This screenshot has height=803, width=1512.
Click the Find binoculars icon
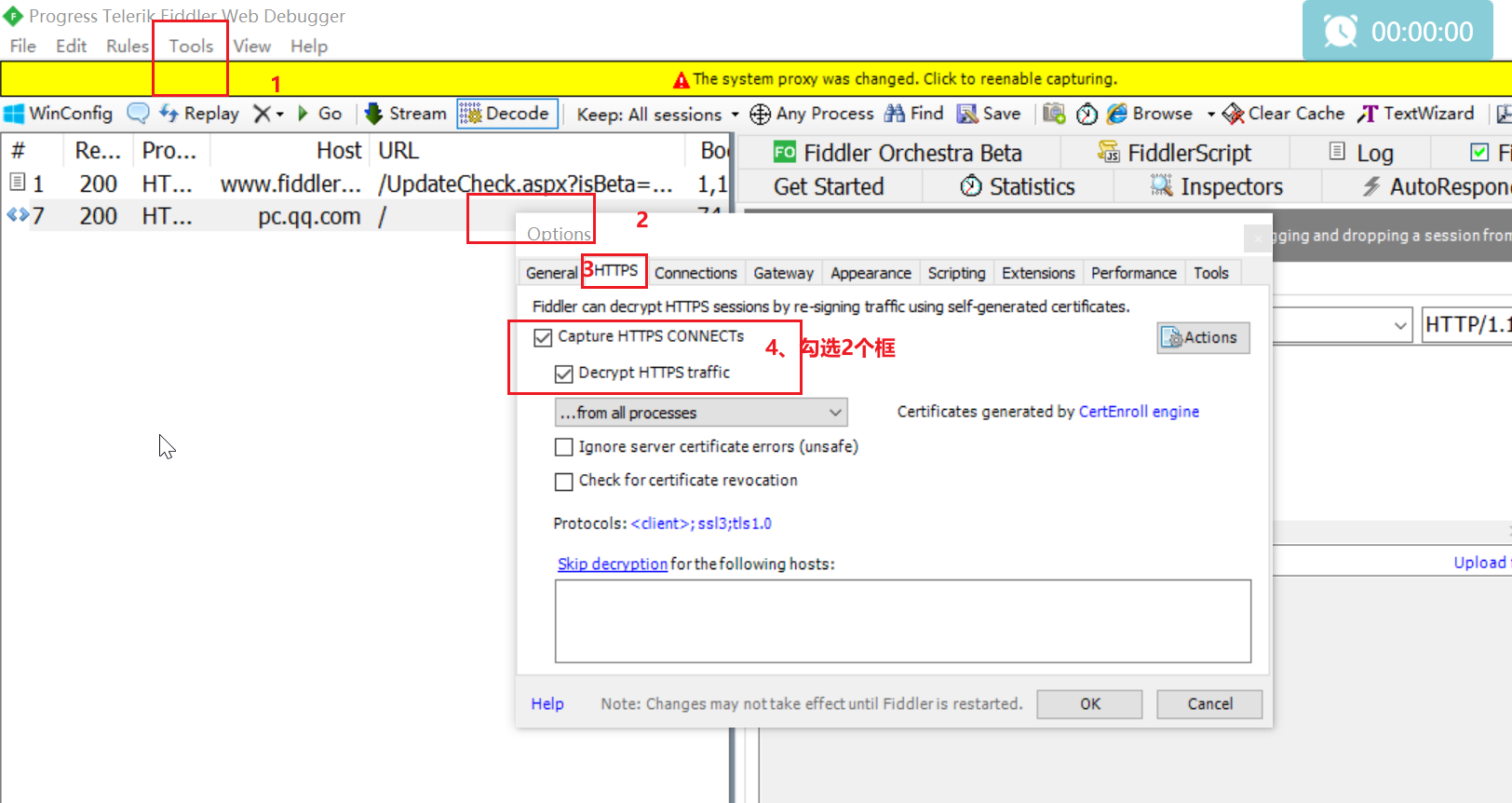point(895,114)
